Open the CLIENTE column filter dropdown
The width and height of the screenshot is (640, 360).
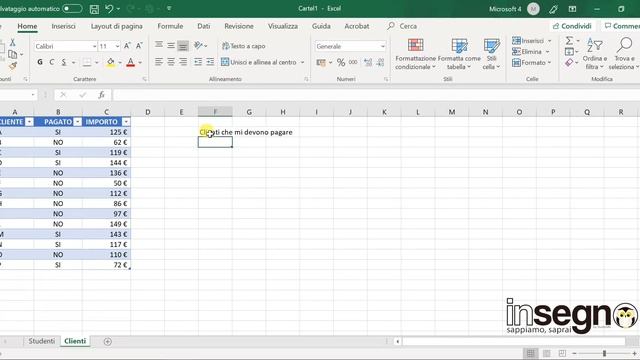point(29,122)
